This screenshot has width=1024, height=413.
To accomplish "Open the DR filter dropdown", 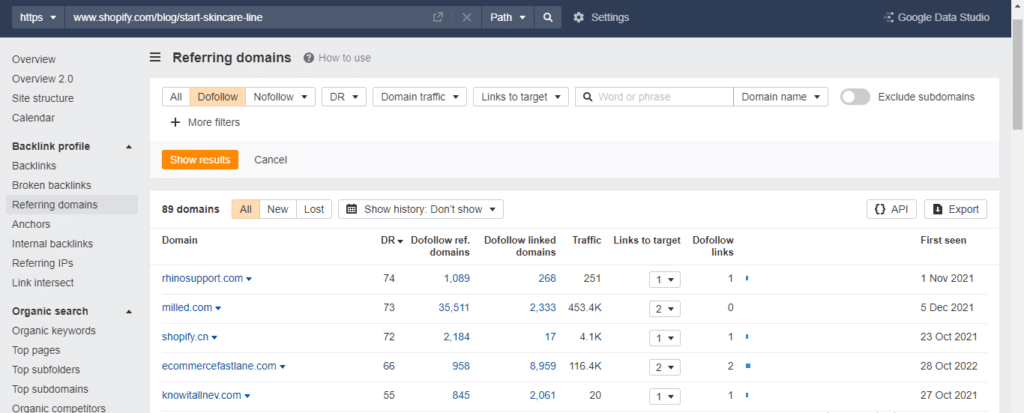I will click(x=344, y=97).
